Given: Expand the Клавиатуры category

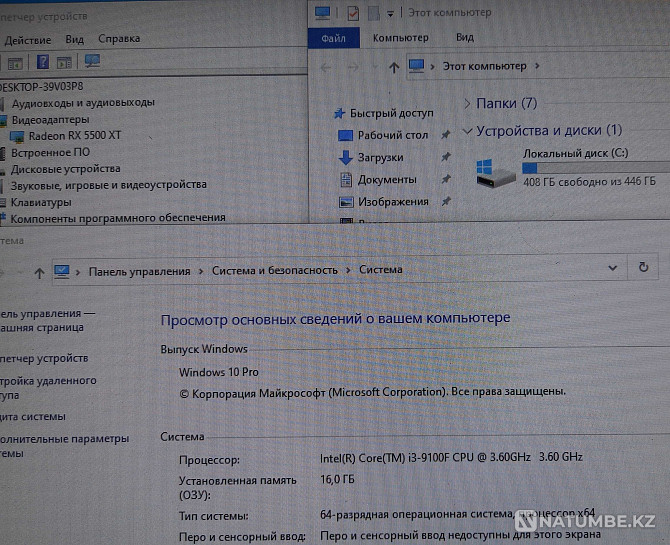Looking at the screenshot, I should tap(41, 202).
